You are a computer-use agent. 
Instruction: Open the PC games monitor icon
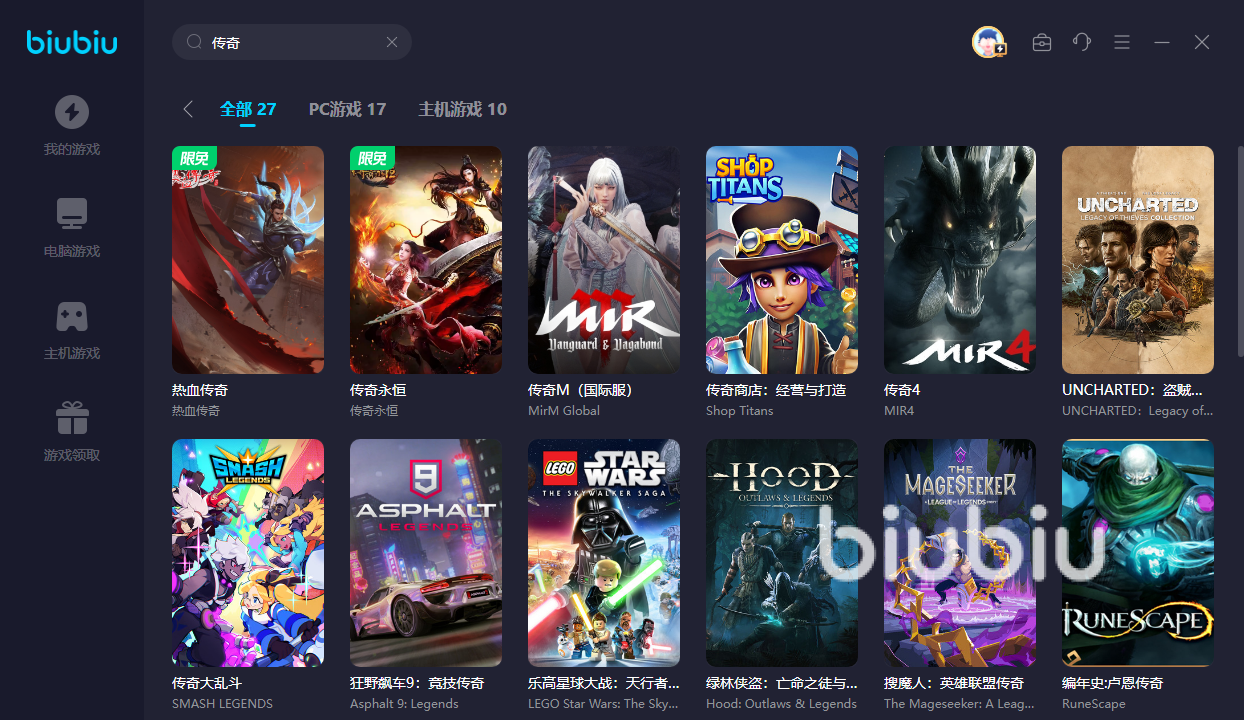pos(71,214)
